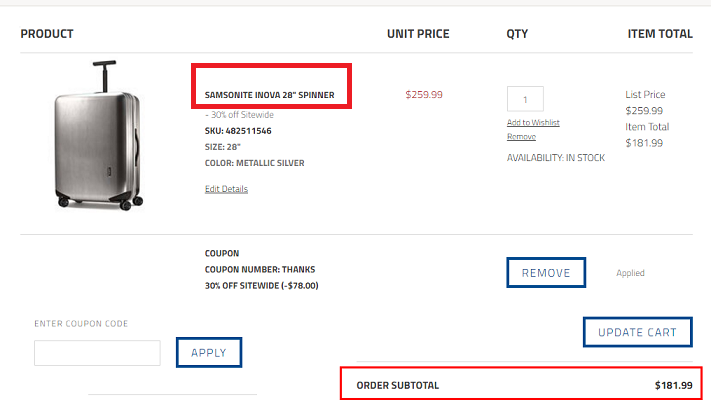Click the Samsonite suitcase product image
Screen dimensions: 711x407
[95, 137]
